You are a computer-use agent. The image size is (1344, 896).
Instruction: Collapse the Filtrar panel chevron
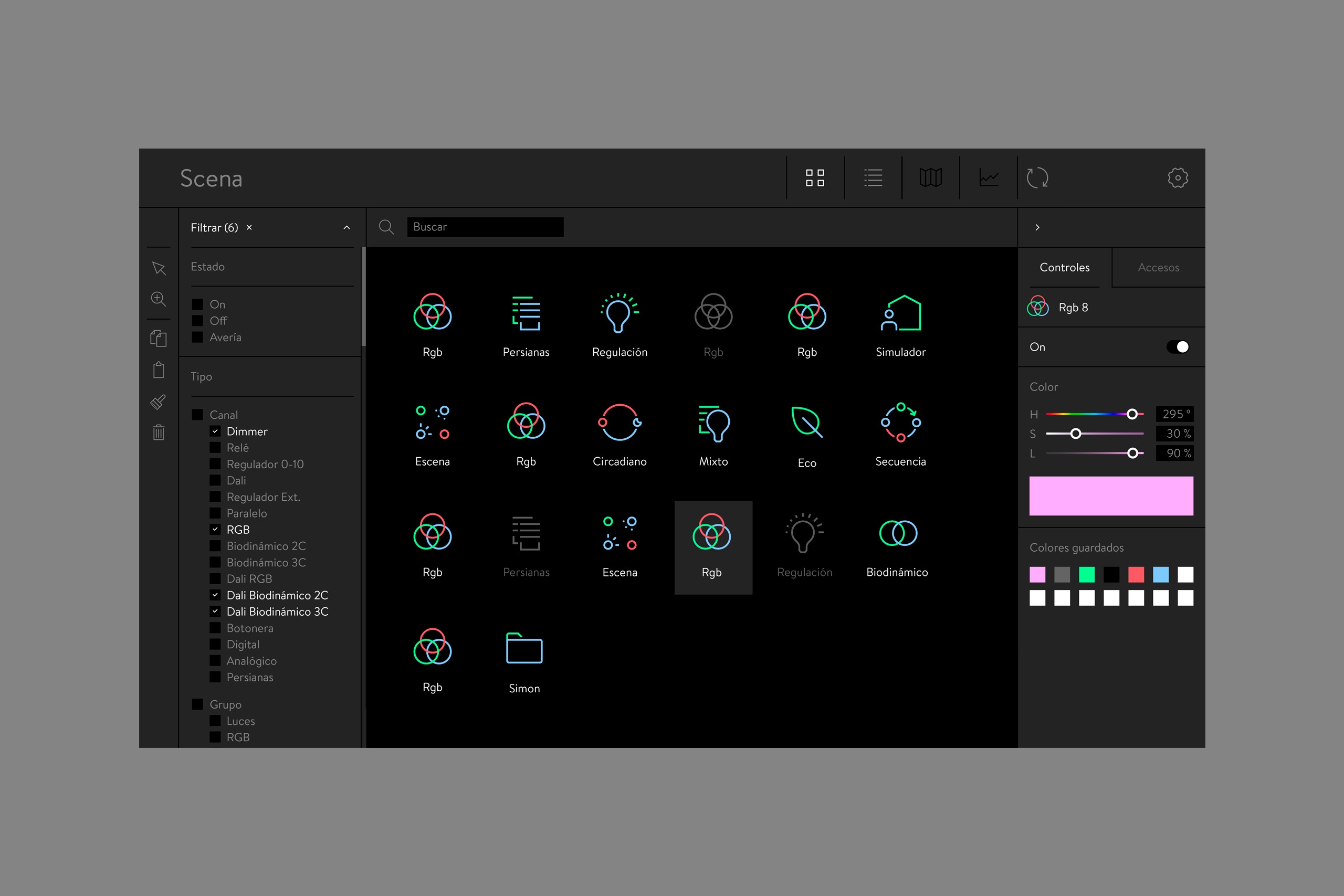[346, 227]
